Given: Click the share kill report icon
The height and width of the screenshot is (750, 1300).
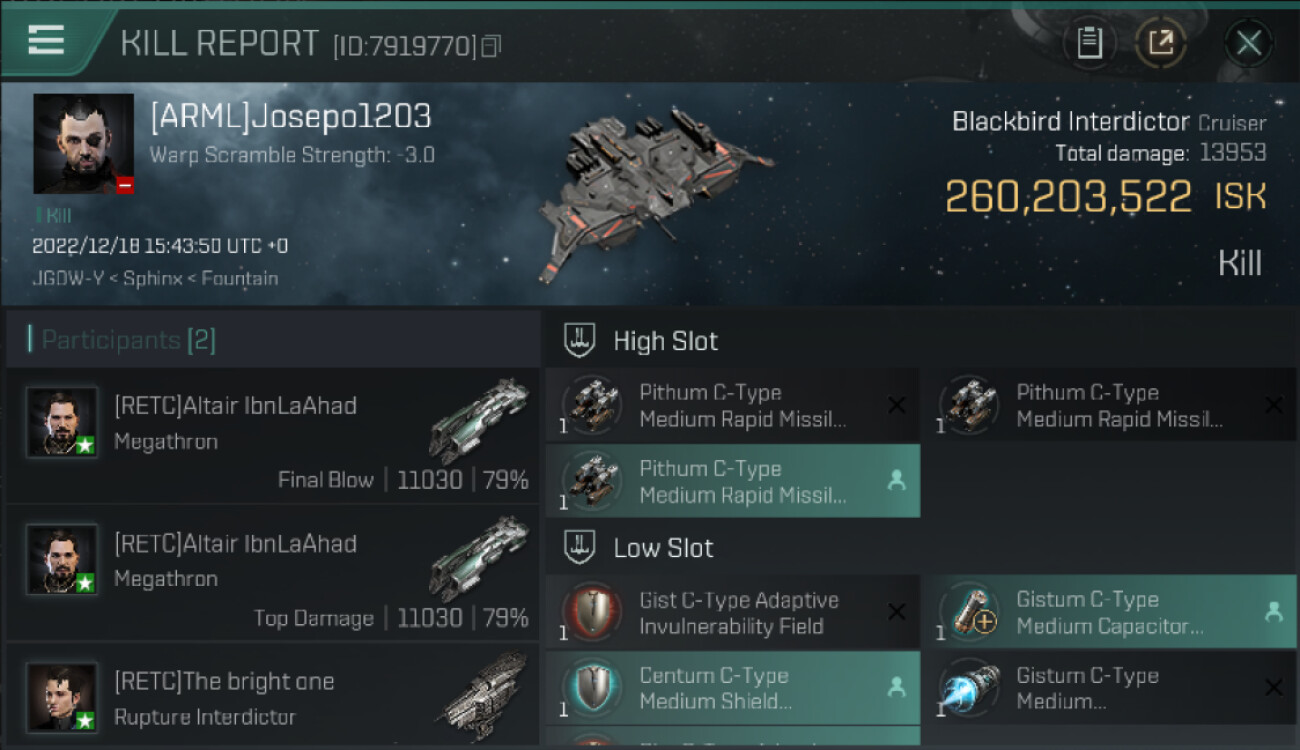Looking at the screenshot, I should (1160, 43).
